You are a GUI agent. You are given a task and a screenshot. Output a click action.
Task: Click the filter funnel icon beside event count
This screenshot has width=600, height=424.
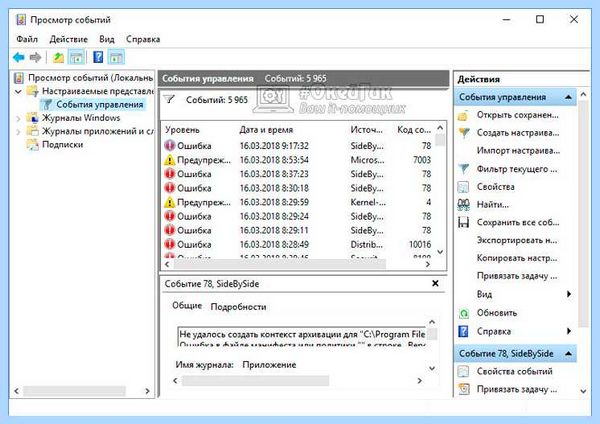coord(169,99)
